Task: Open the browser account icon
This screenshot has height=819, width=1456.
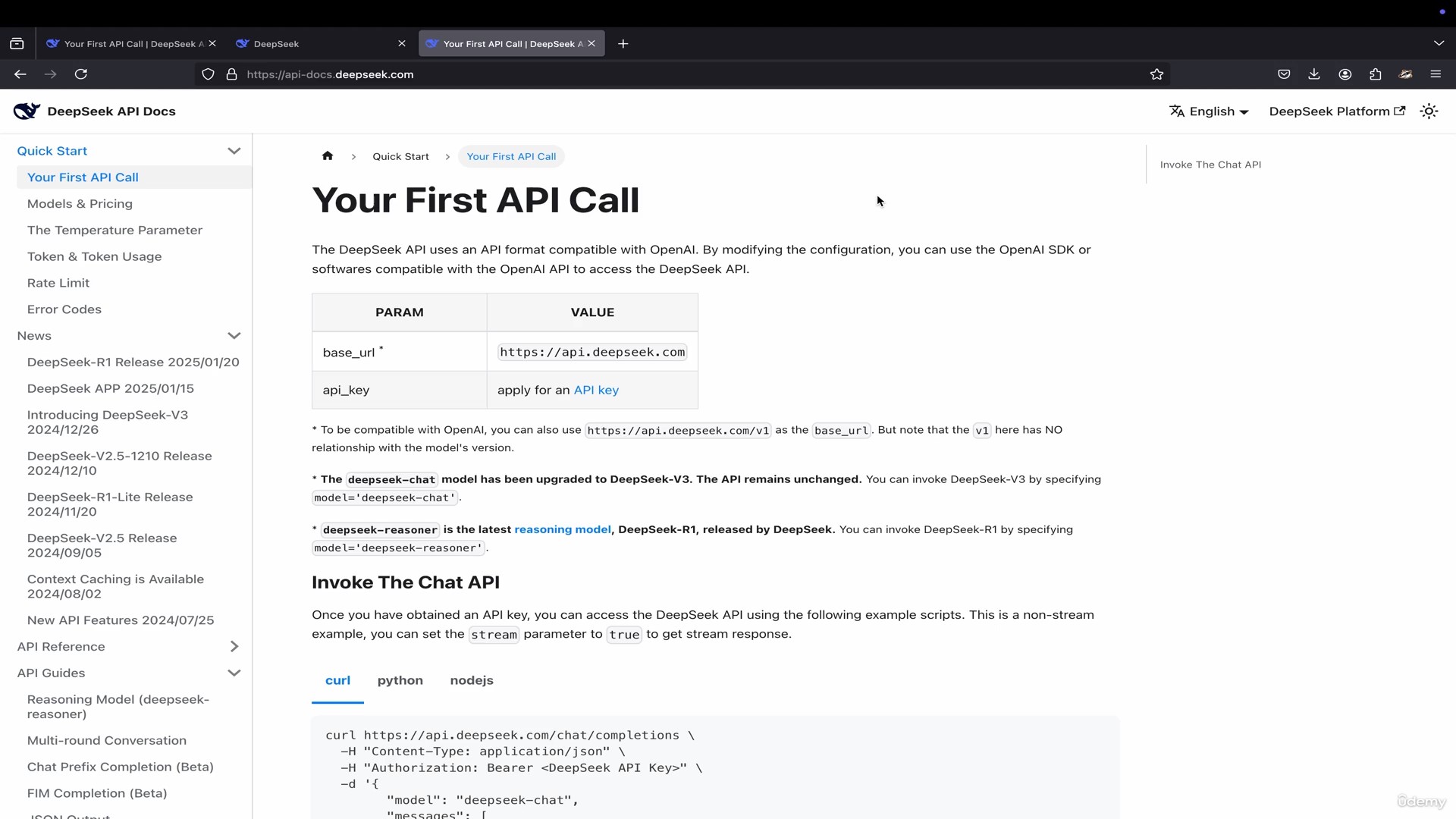Action: [1345, 74]
